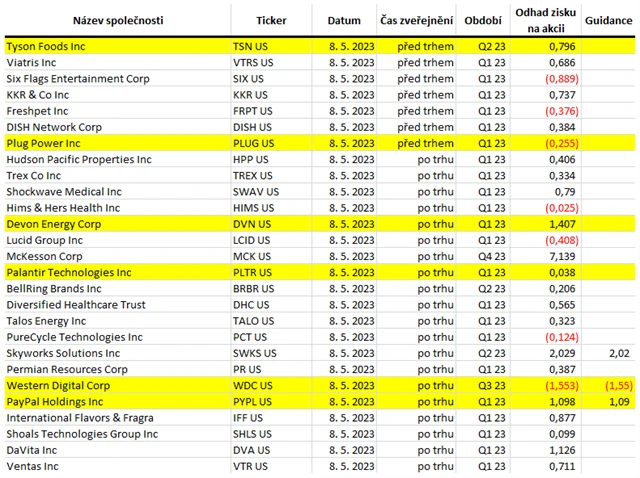Select PayPal estimate '1,098'
The height and width of the screenshot is (478, 640).
[x=562, y=402]
